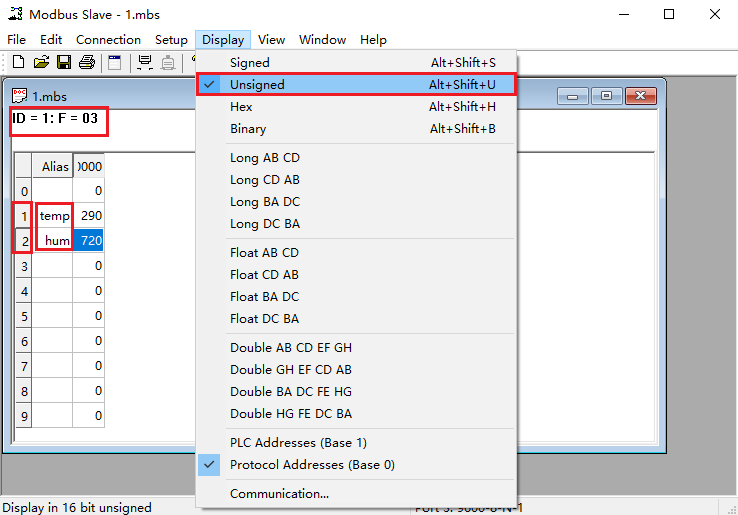Choose Float CD AB format
The width and height of the screenshot is (738, 515).
coord(356,275)
